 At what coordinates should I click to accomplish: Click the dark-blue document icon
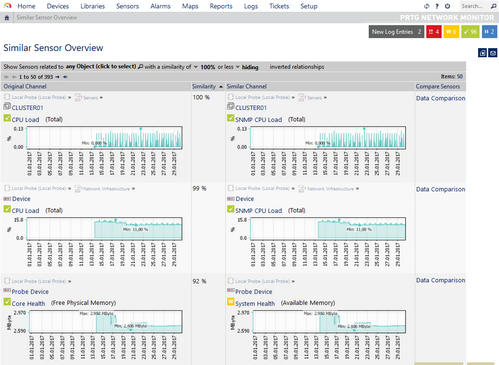(x=482, y=53)
